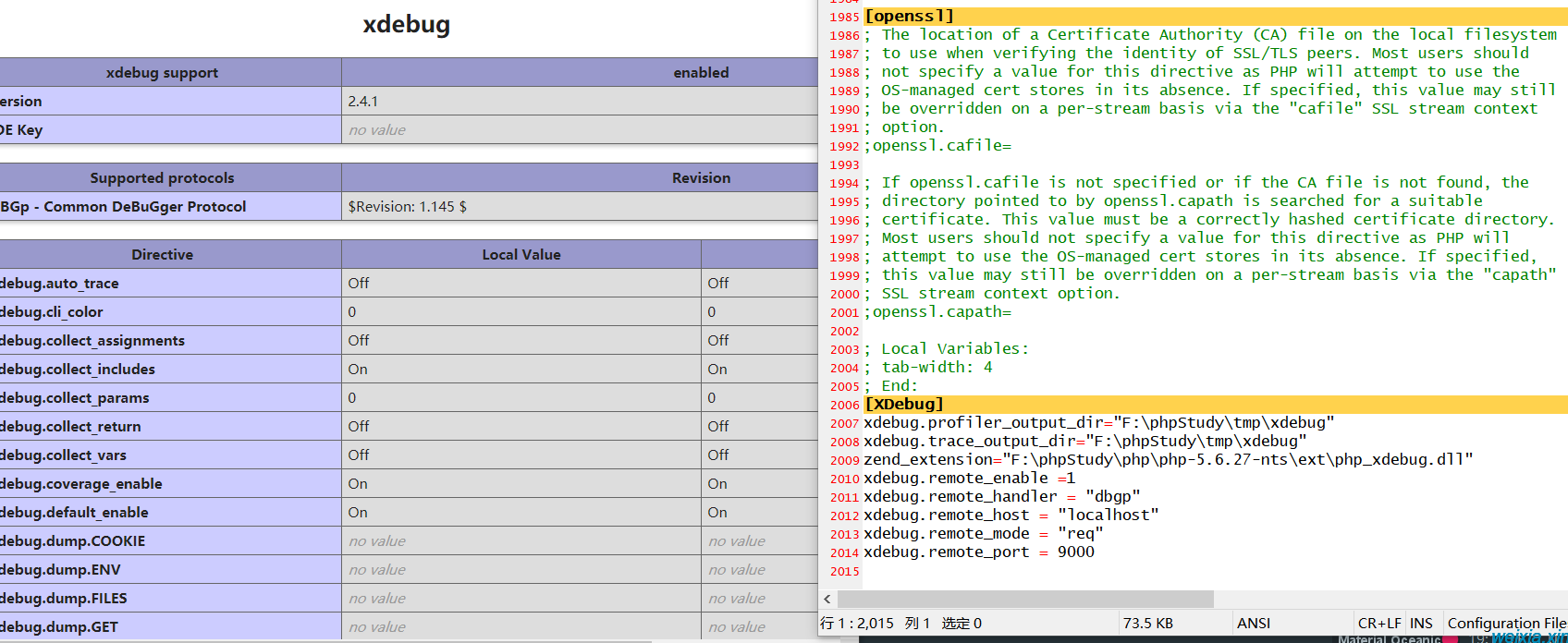This screenshot has height=643, width=1568.
Task: Place cursor on xdebug.trace_output_dir line
Action: click(x=1085, y=442)
